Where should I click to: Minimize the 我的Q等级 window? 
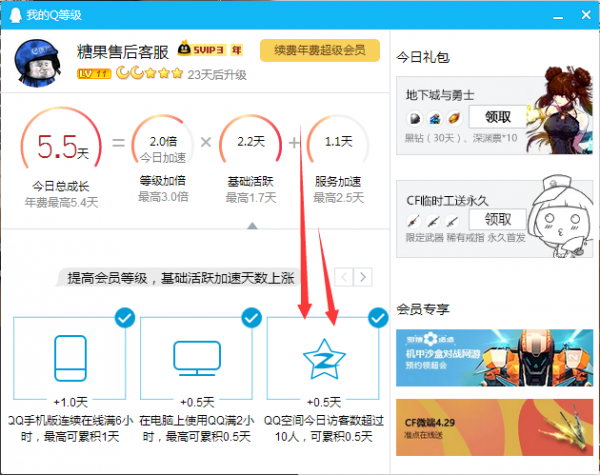click(x=558, y=16)
